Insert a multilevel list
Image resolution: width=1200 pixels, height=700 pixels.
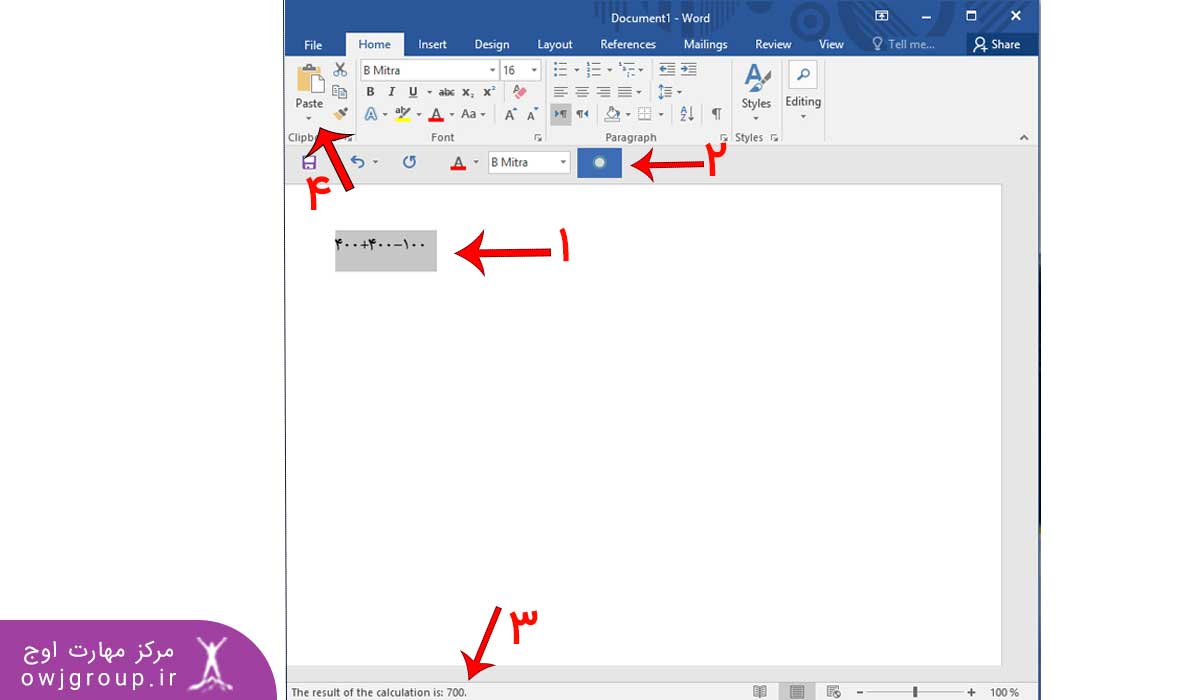tap(627, 70)
